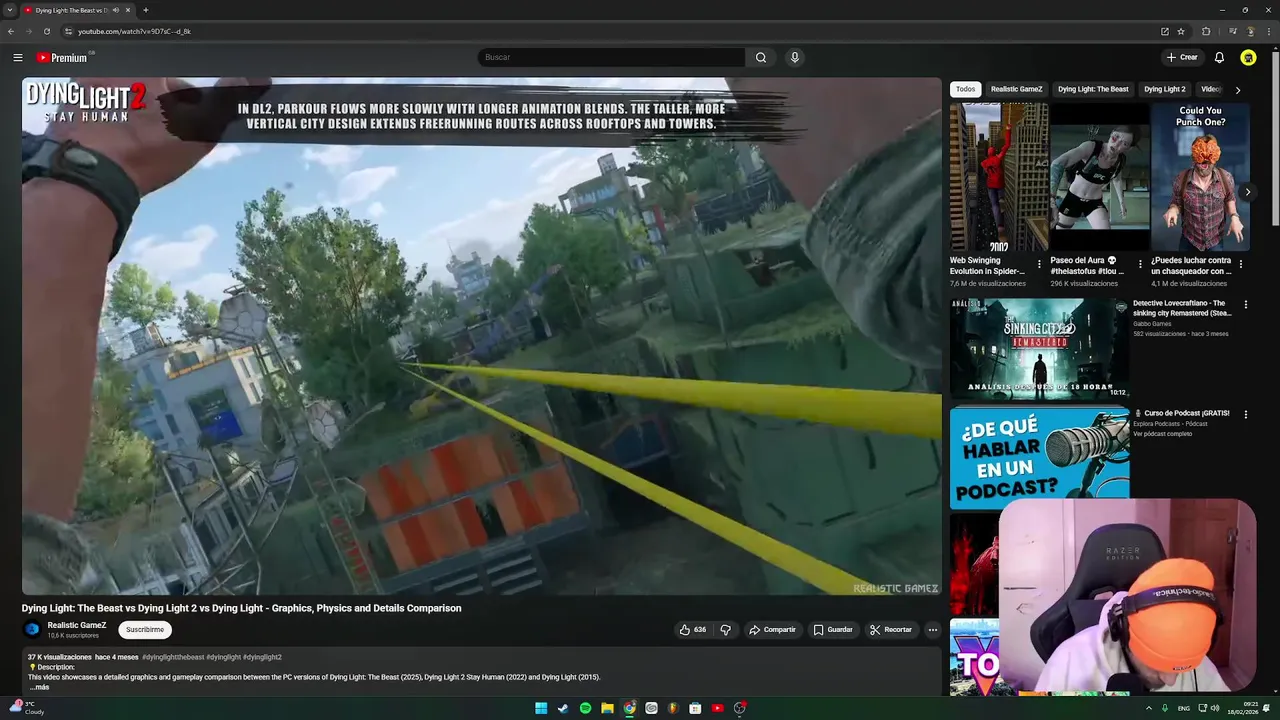Dislike the video

point(726,630)
